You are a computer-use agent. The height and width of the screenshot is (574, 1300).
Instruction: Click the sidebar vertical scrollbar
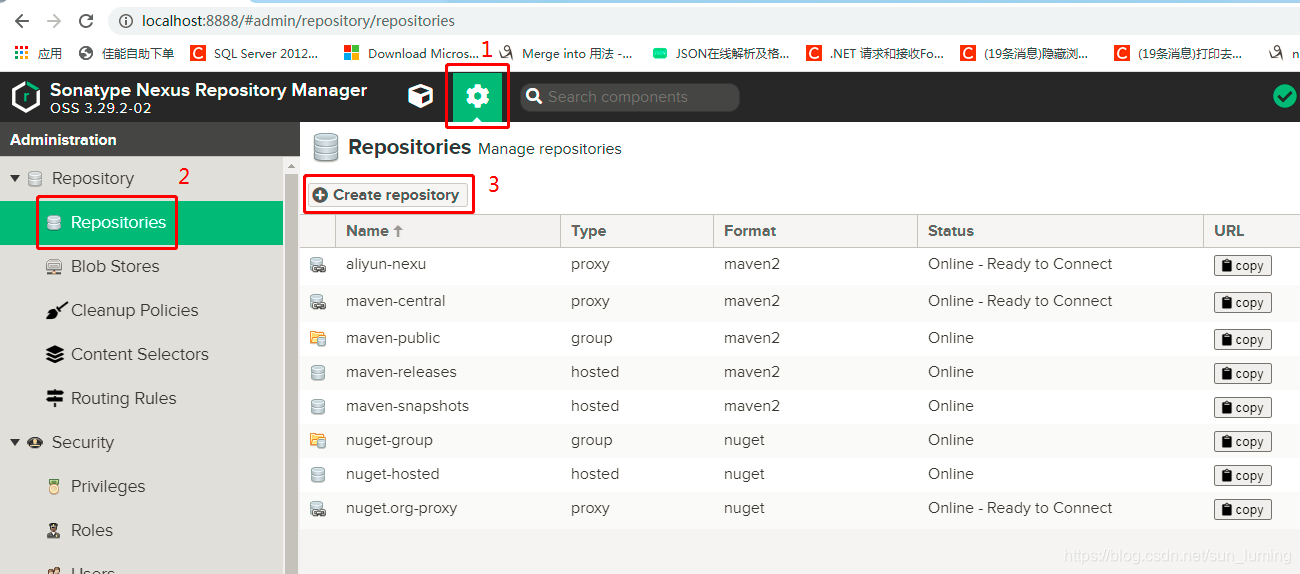point(291,365)
